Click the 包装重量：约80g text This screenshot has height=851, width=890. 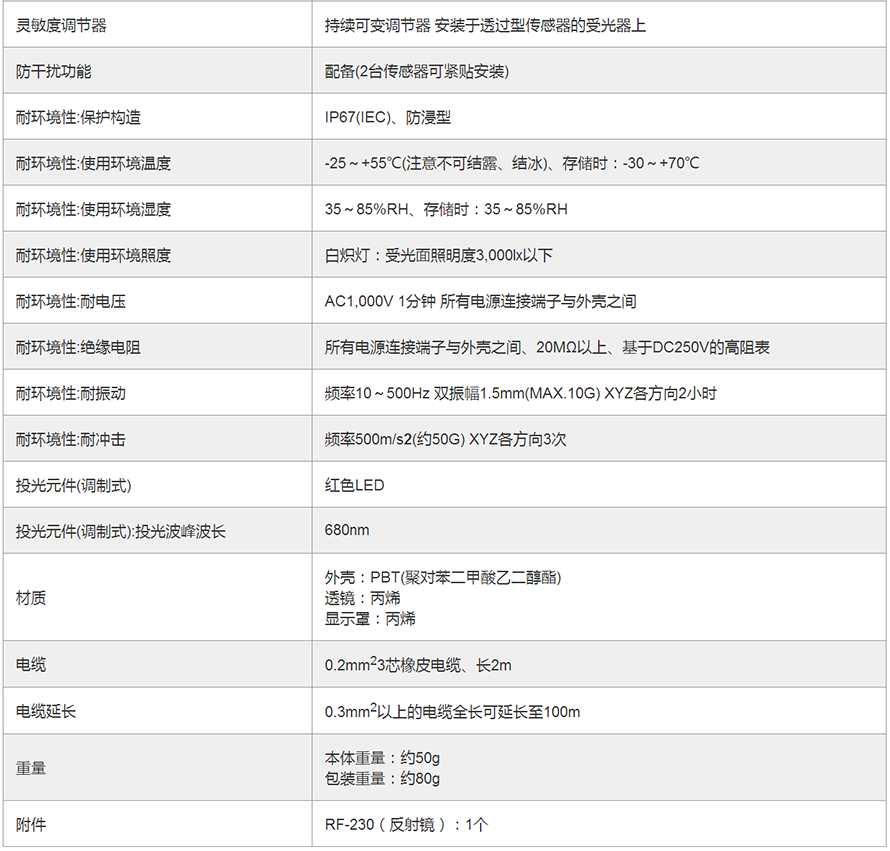382,778
